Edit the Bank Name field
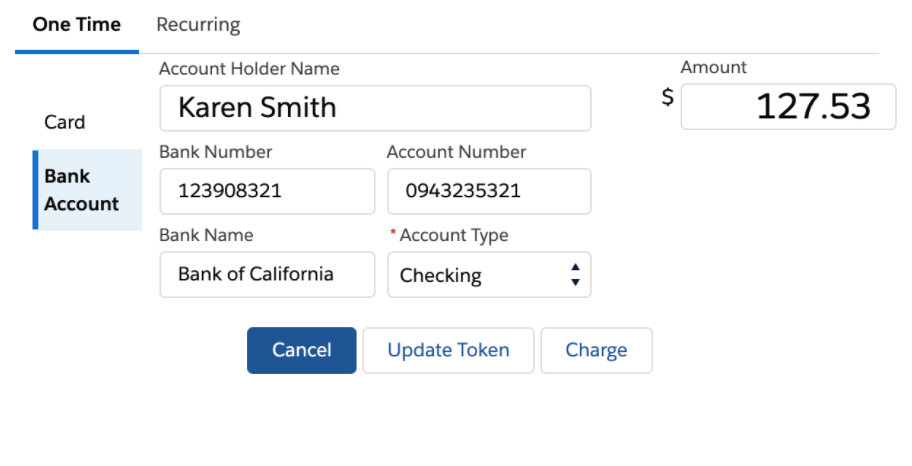This screenshot has width=912, height=466. pyautogui.click(x=268, y=275)
